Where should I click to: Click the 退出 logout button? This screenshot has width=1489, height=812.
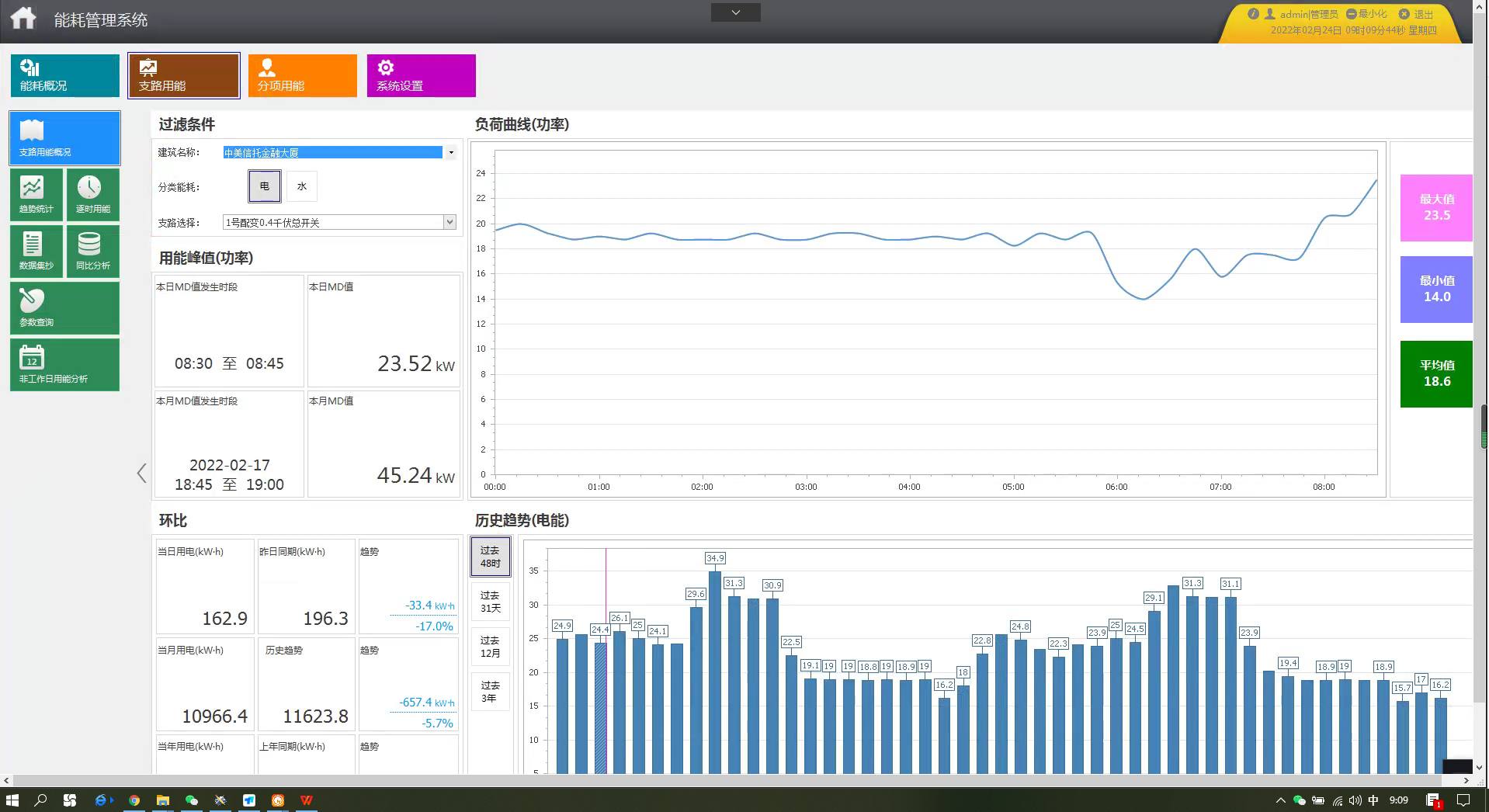pos(1416,14)
